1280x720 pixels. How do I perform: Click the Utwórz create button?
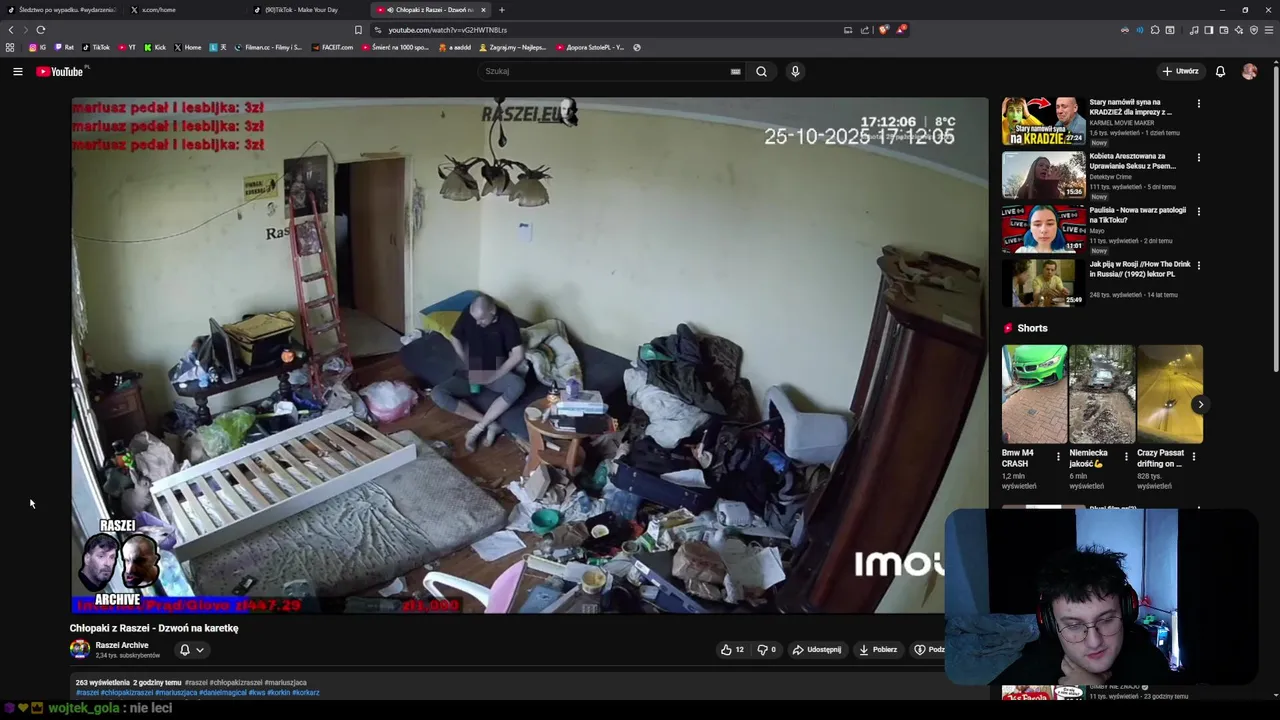pyautogui.click(x=1180, y=71)
